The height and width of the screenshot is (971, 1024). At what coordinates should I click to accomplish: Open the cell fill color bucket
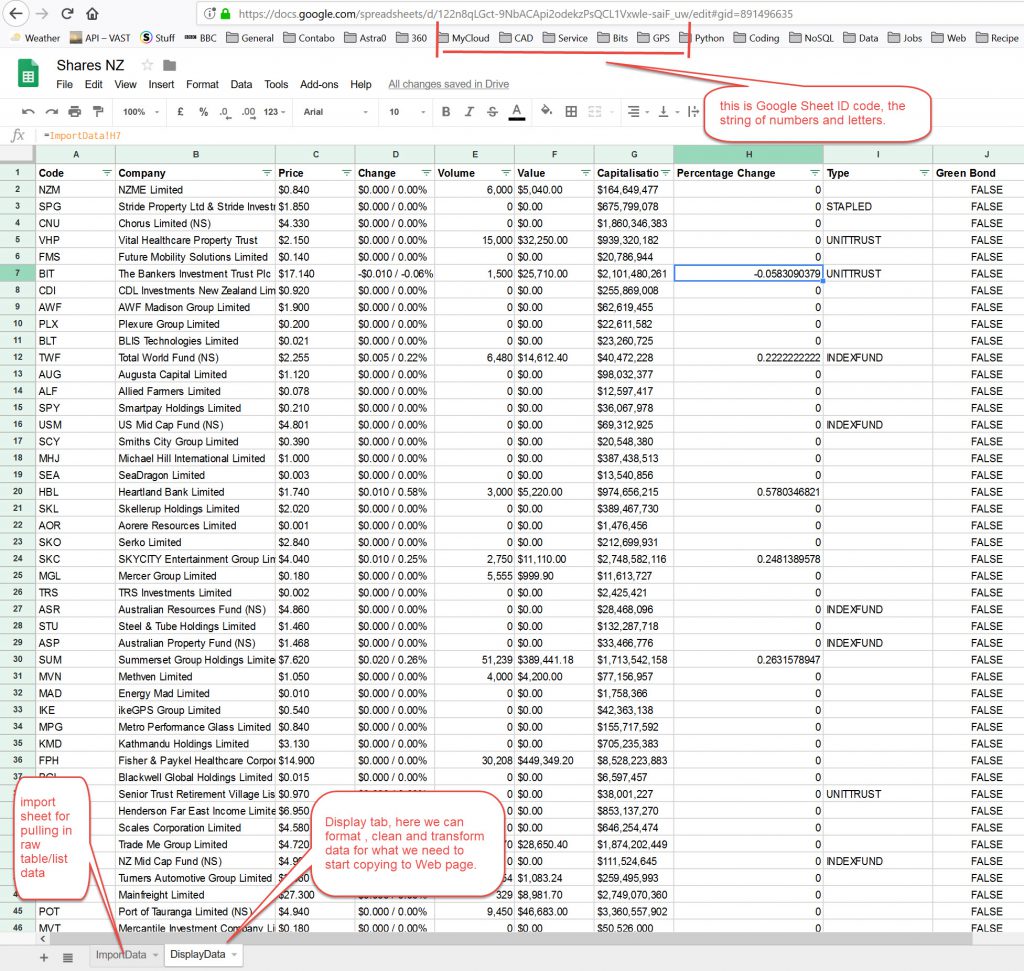546,112
